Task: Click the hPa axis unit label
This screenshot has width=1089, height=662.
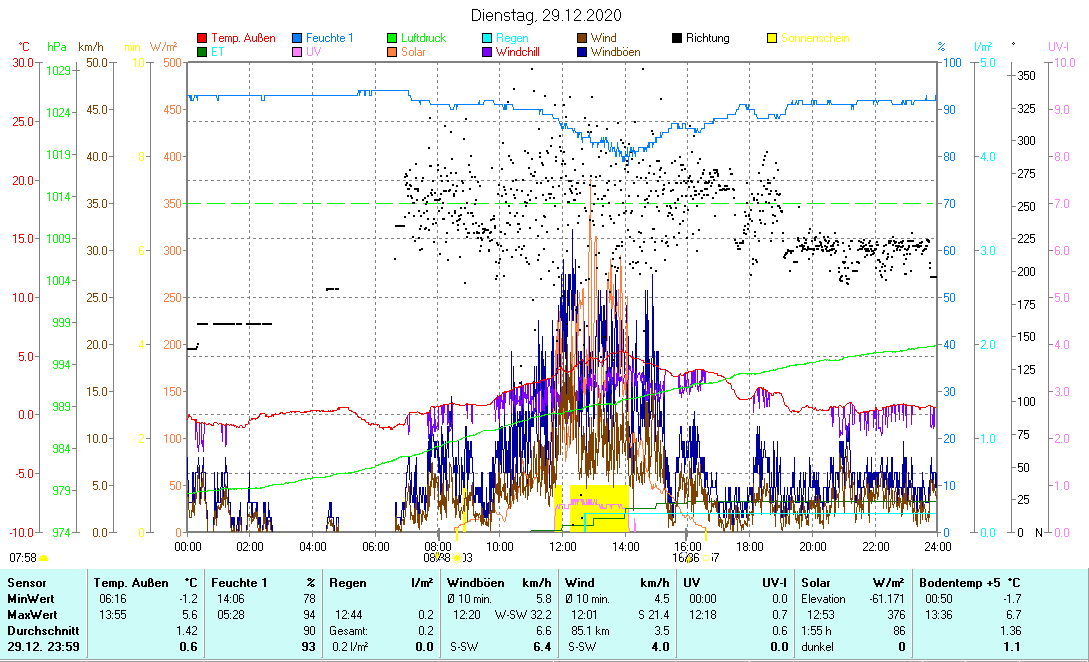Action: point(57,47)
